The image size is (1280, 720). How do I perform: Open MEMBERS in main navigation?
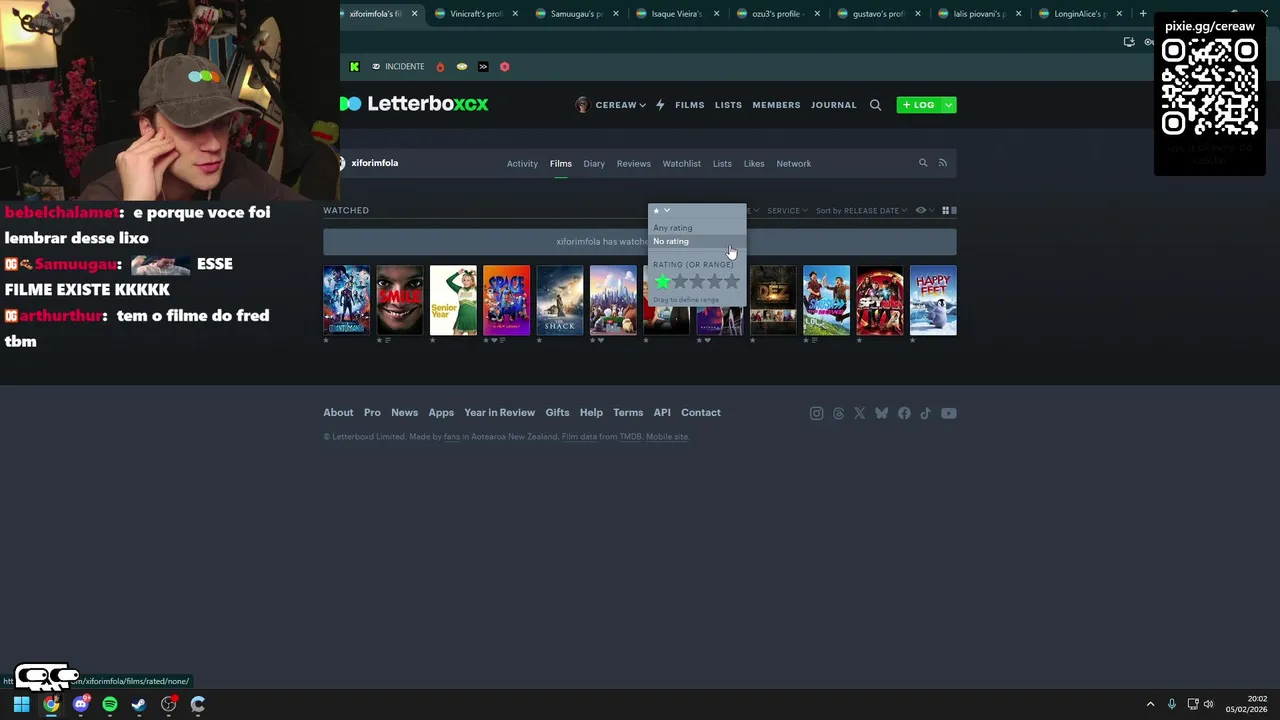click(x=776, y=105)
